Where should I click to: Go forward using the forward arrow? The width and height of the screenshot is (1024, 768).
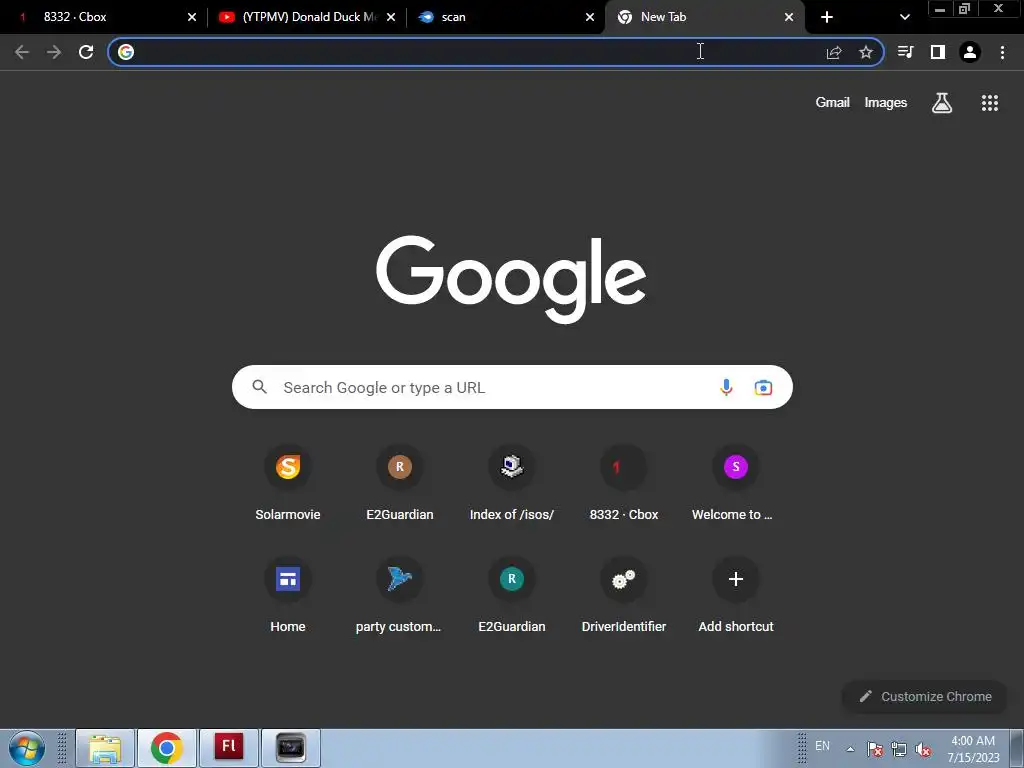coord(54,52)
